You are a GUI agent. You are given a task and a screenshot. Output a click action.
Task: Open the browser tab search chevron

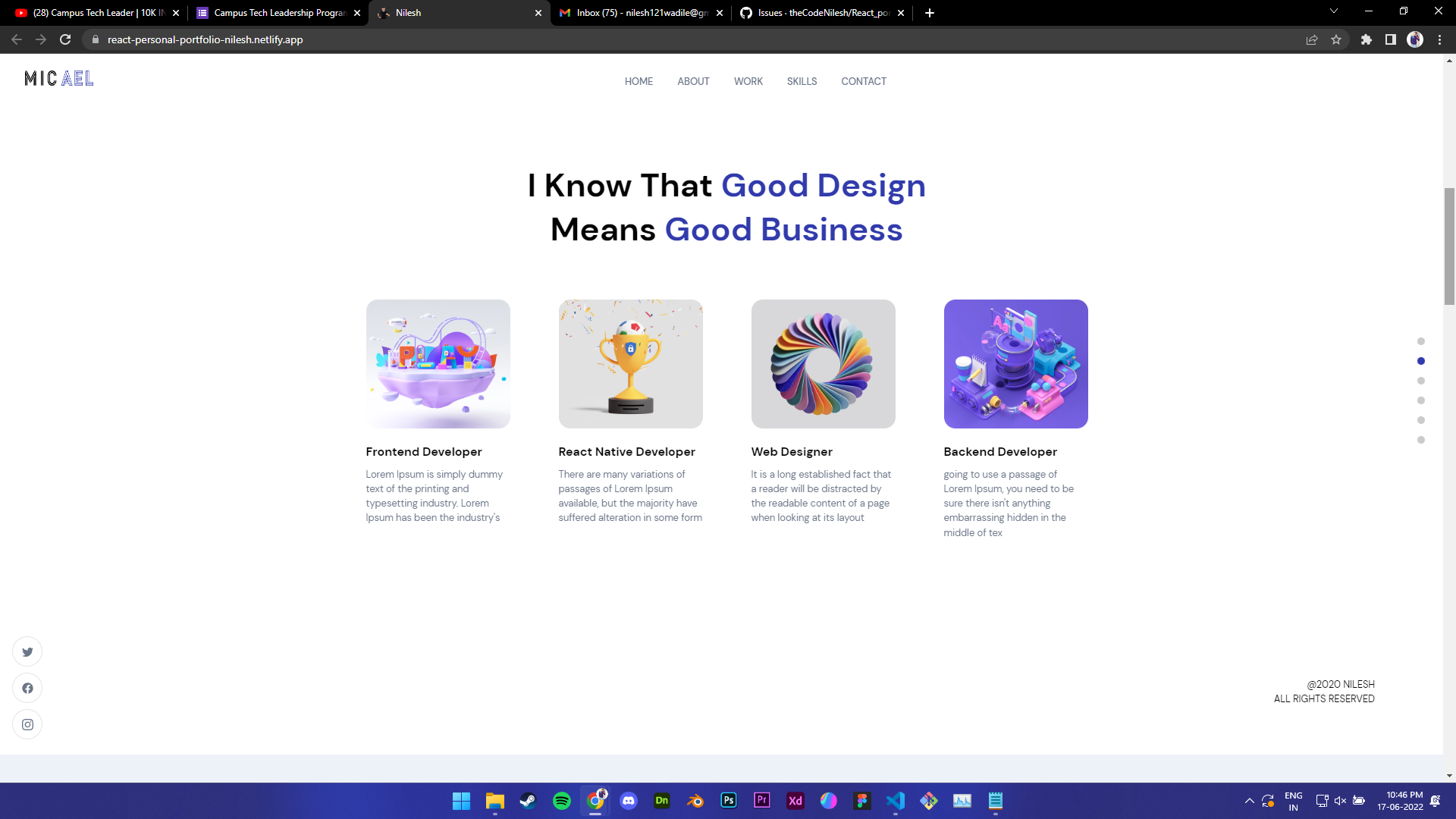(1333, 12)
